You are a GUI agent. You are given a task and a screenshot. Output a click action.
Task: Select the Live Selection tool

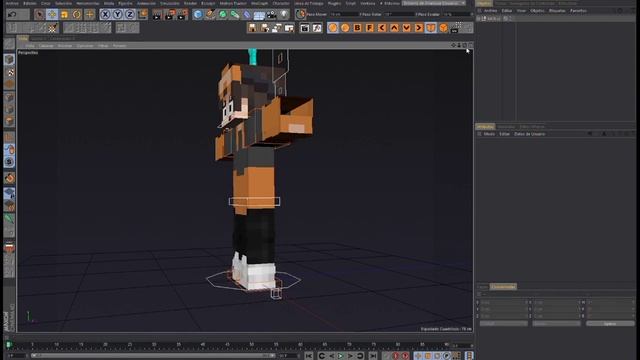[x=40, y=14]
